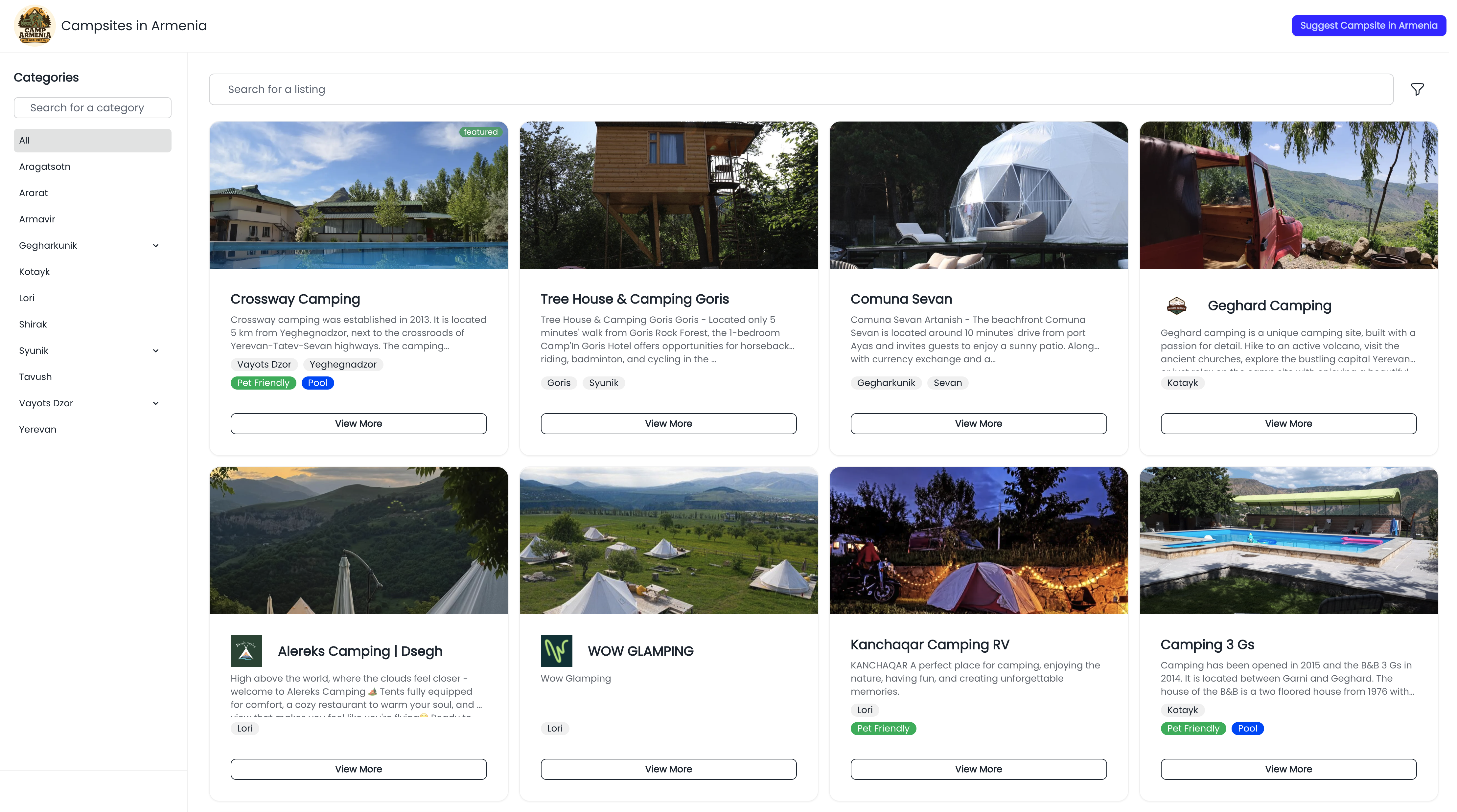Click the Pool tag on Crossway Camping

(x=317, y=383)
